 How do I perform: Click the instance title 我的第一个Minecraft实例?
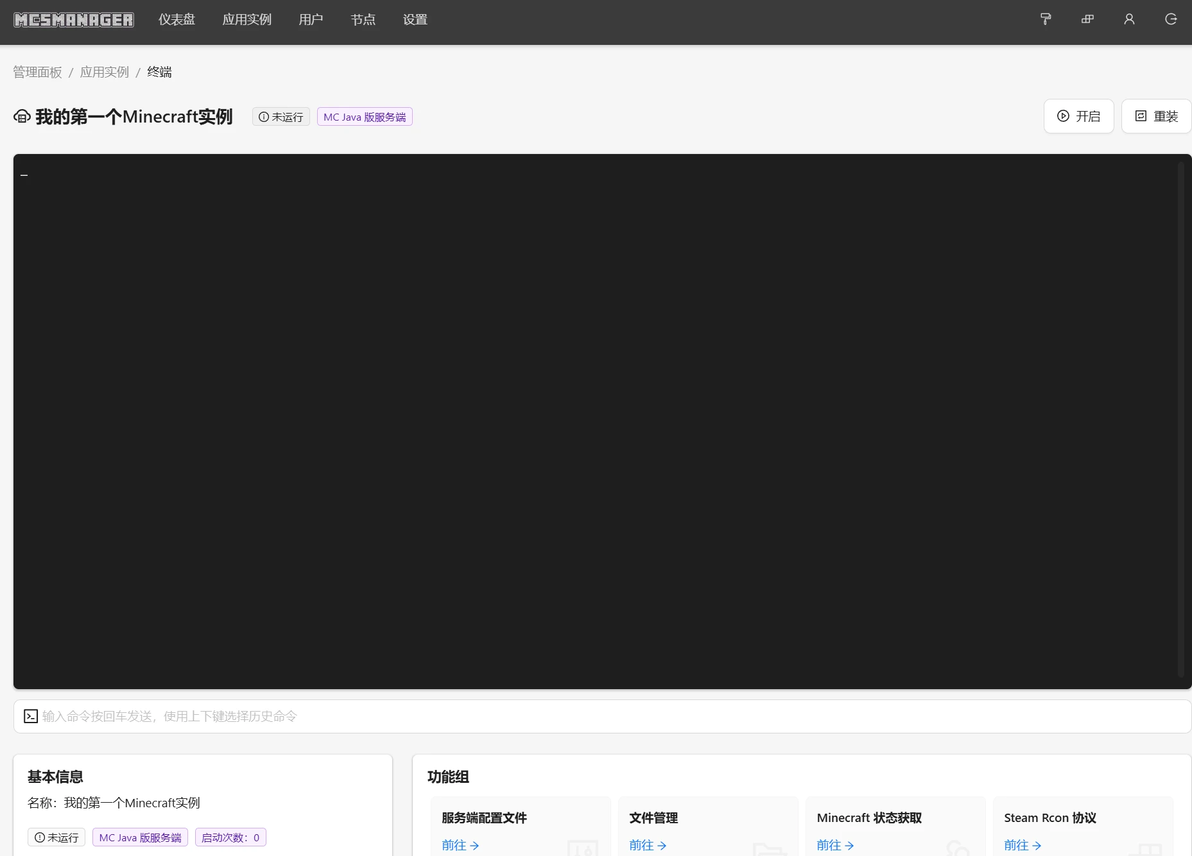coord(134,116)
